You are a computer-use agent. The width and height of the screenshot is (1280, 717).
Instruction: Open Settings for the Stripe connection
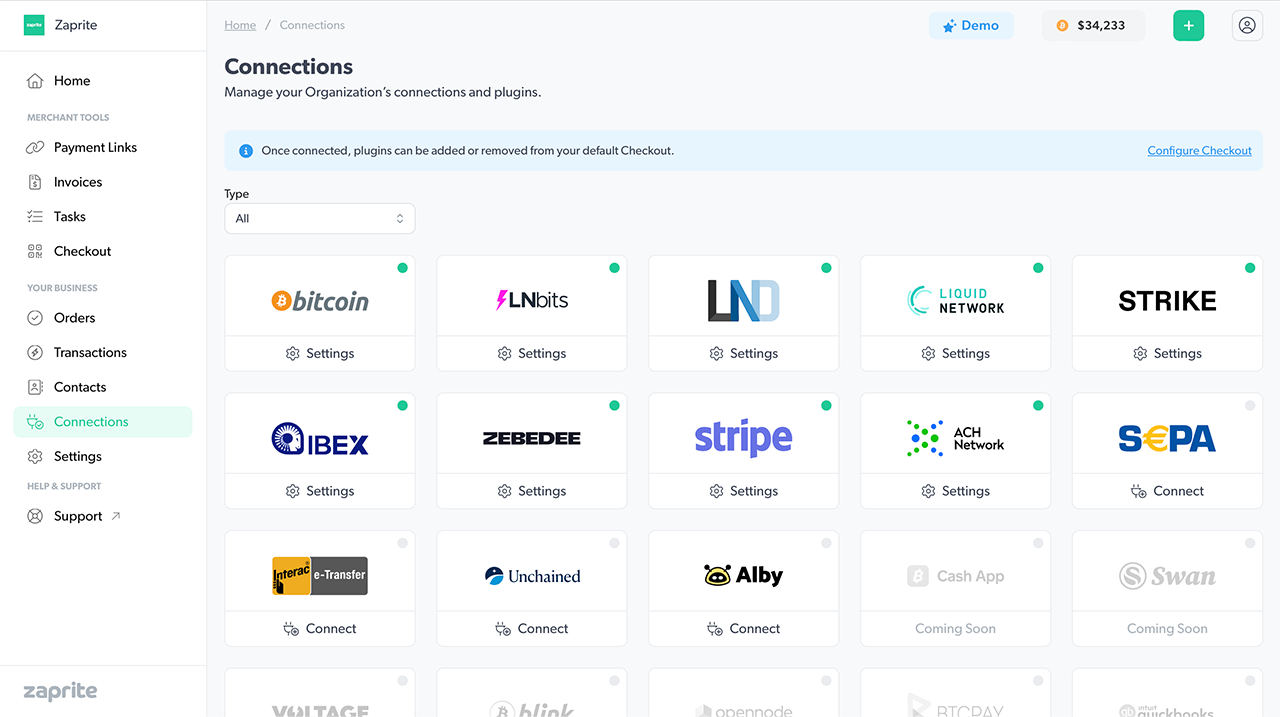(743, 491)
